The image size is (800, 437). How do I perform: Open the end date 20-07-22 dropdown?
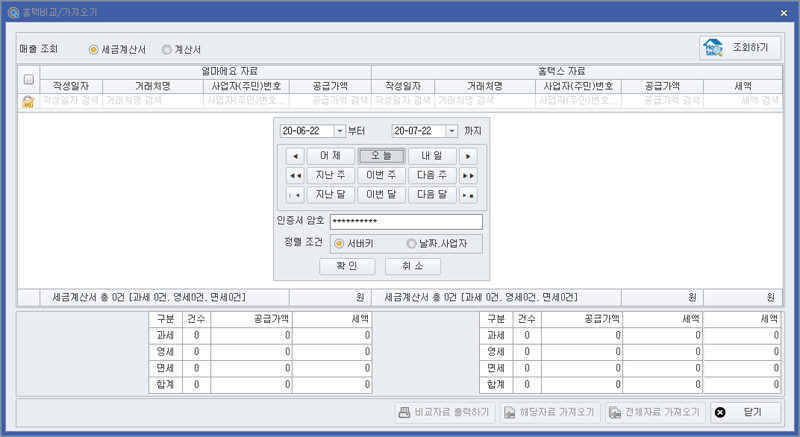click(452, 131)
